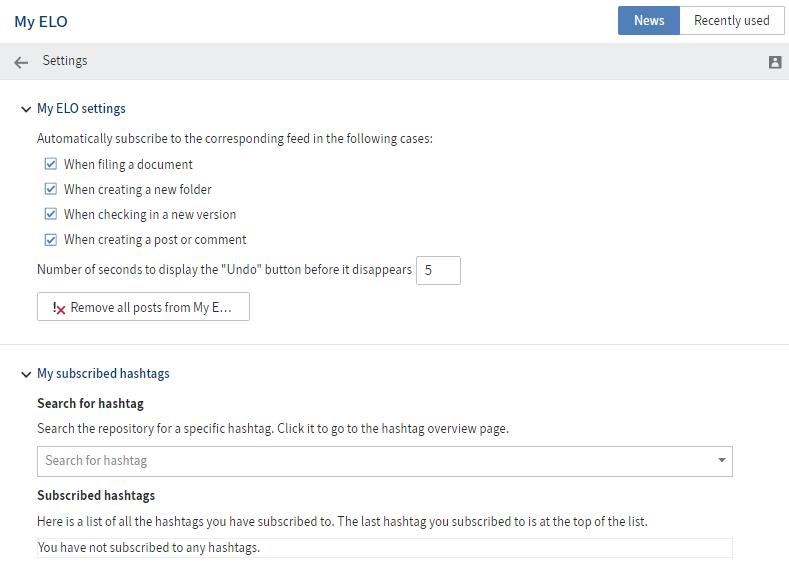Image resolution: width=789 pixels, height=577 pixels.
Task: Collapse the My ELO settings section
Action: point(26,109)
